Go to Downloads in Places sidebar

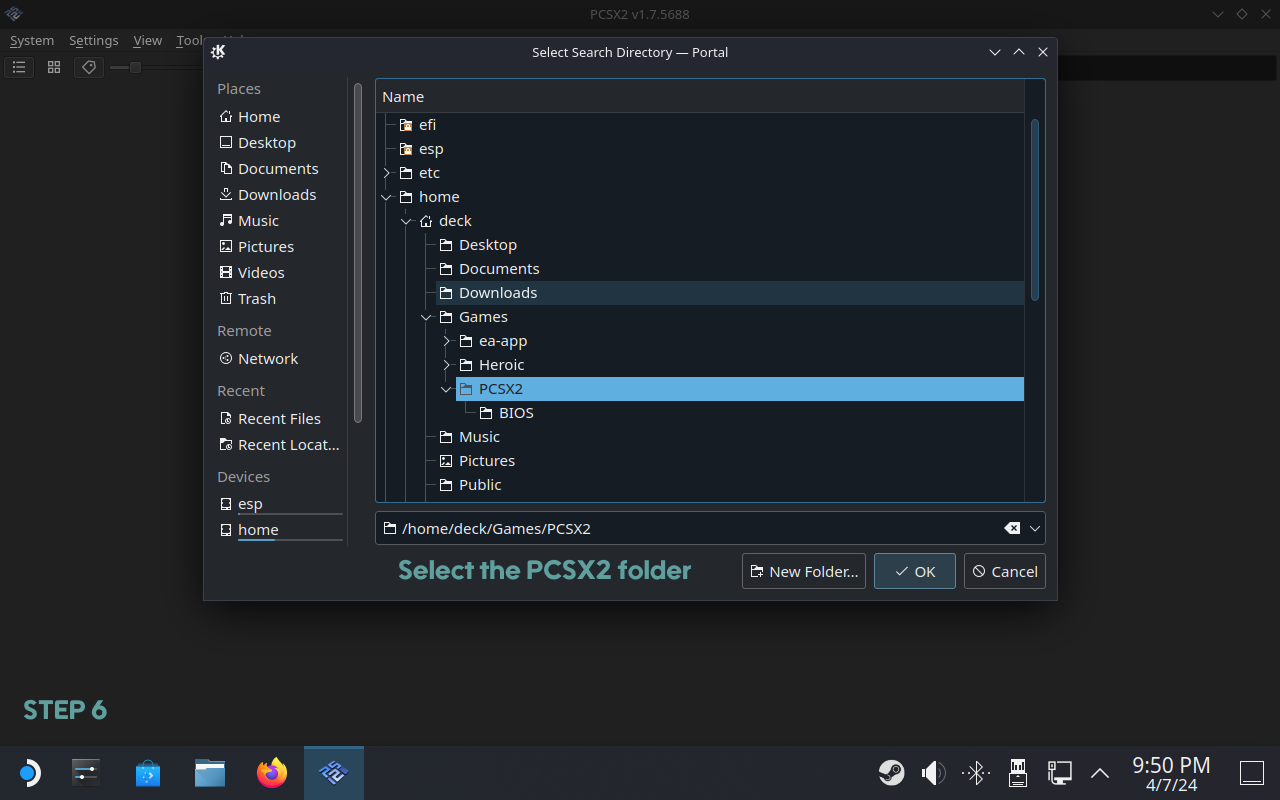(x=276, y=195)
